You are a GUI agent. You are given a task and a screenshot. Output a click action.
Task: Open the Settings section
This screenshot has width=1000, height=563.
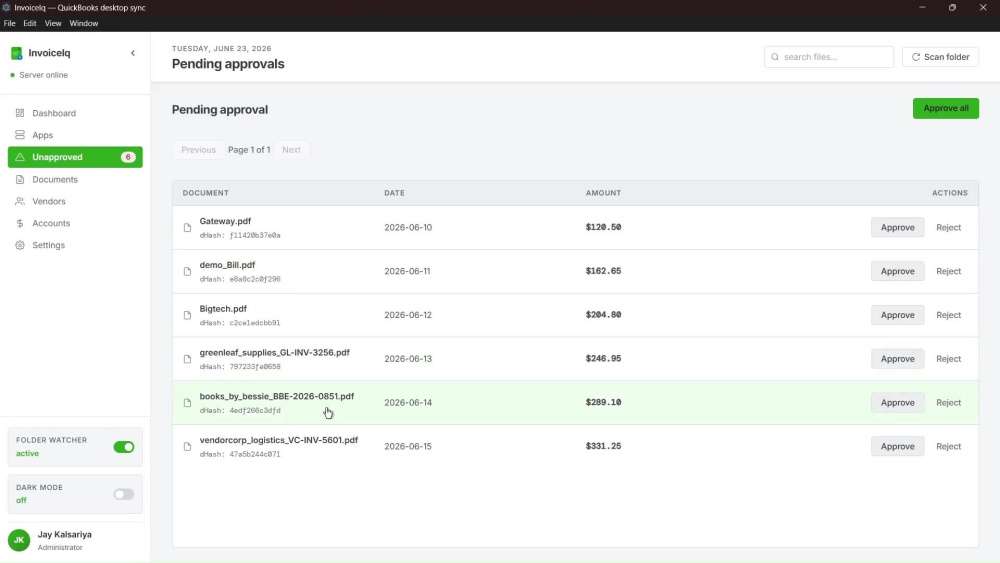coord(75,245)
